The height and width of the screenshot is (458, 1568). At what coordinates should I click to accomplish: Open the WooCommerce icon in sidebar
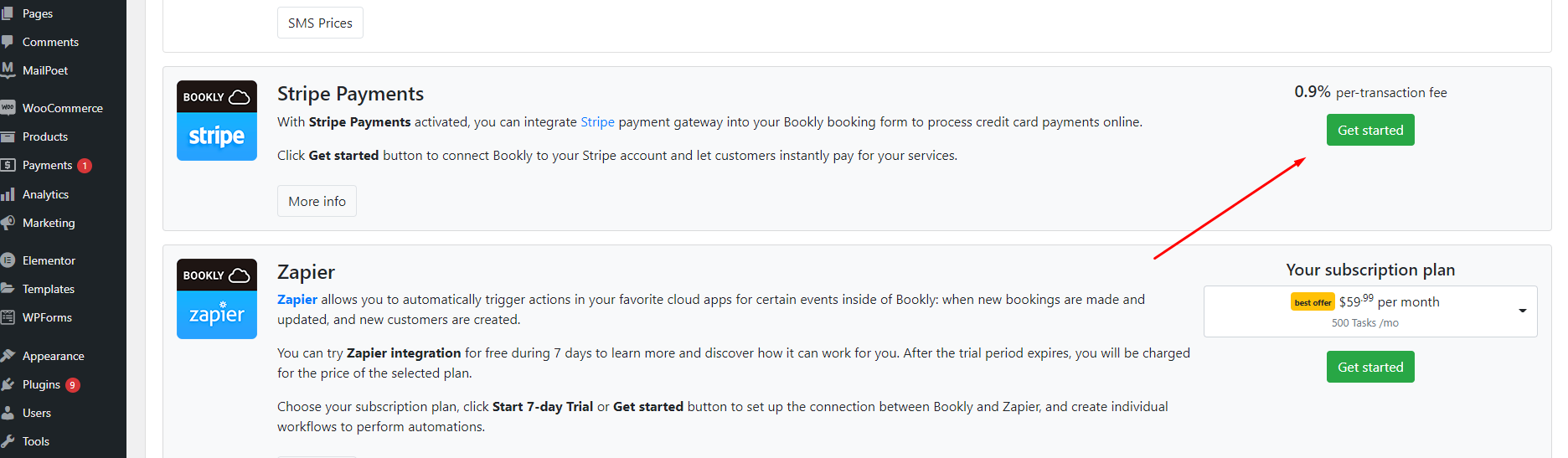8,108
